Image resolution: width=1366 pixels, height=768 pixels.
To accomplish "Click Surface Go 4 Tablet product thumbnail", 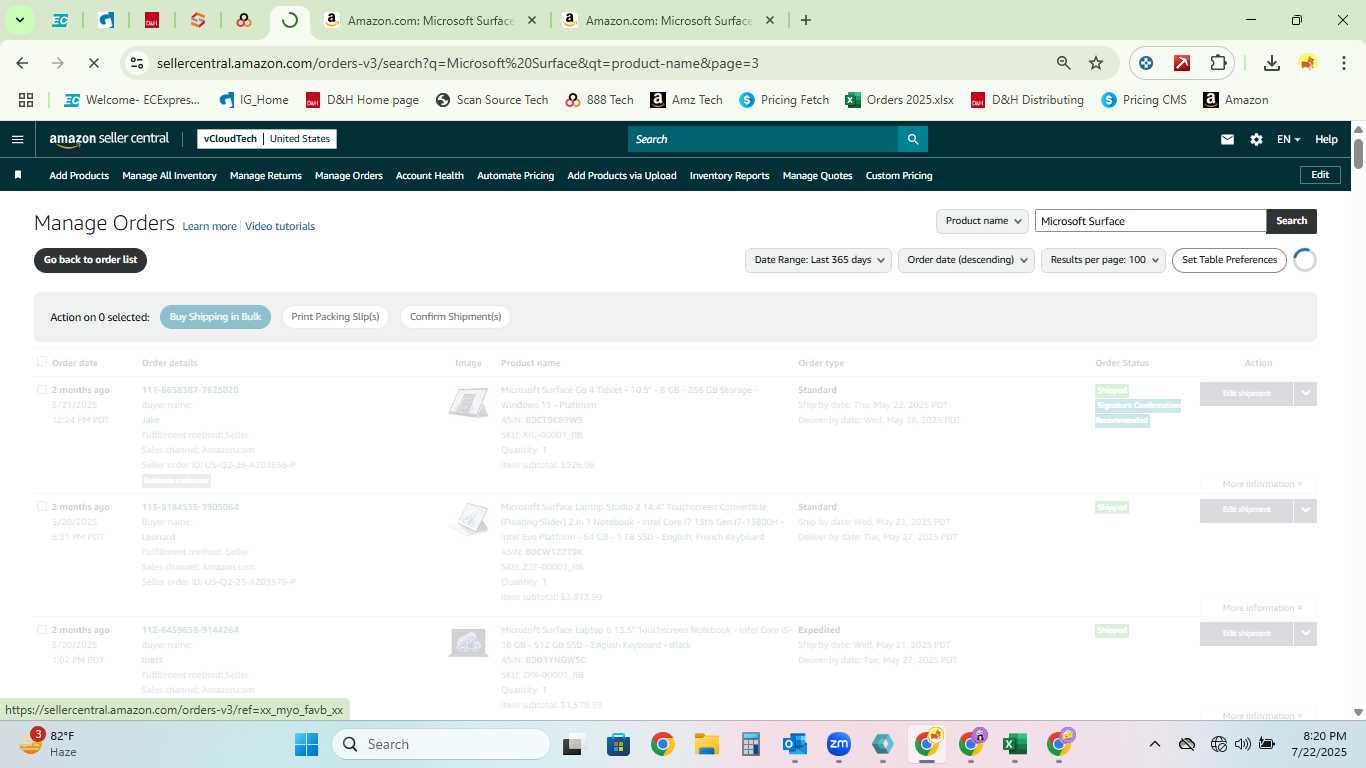I will coord(468,403).
